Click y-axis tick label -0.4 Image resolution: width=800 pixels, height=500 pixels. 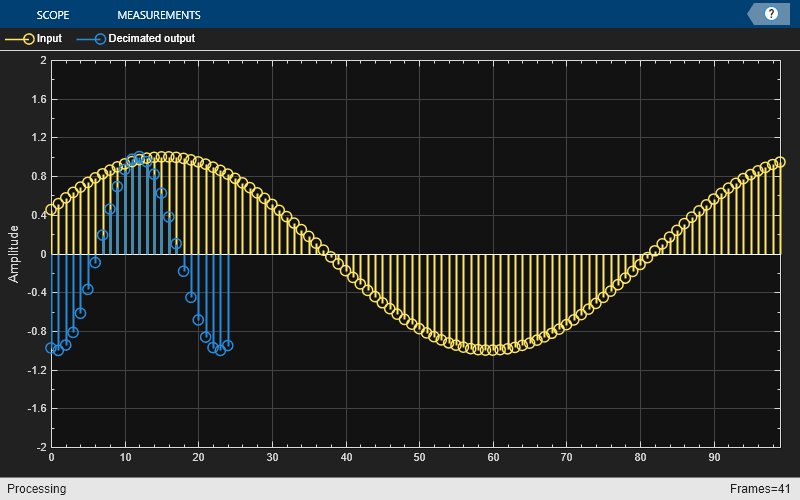click(37, 292)
